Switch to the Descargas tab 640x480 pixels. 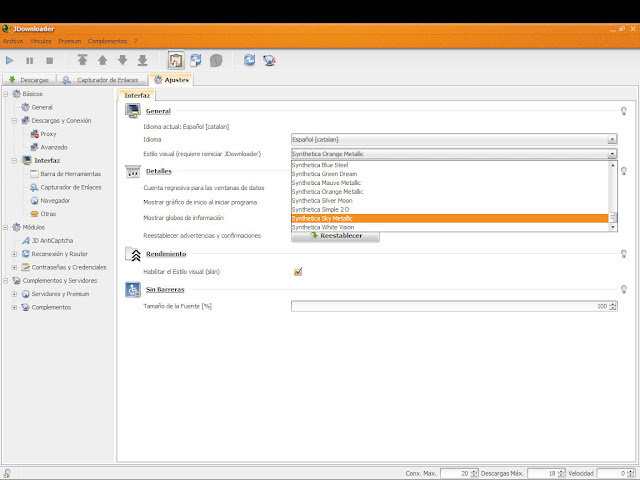[29, 80]
